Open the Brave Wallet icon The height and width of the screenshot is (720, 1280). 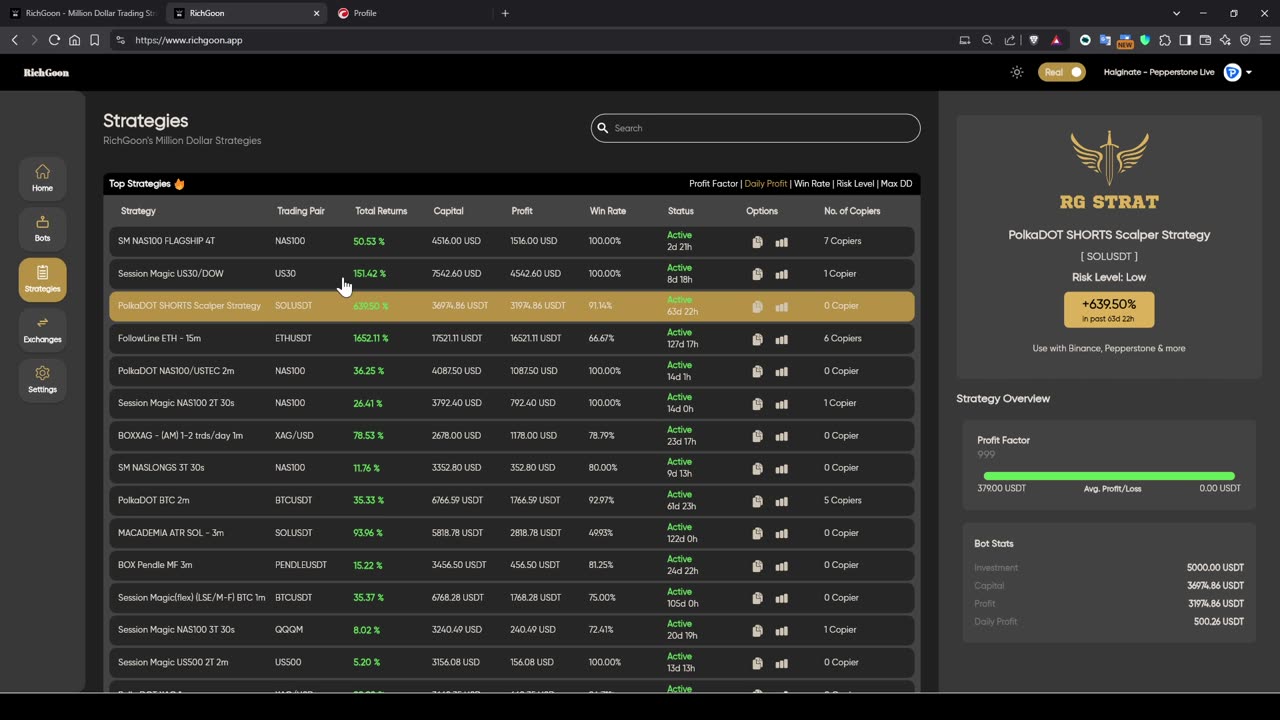(x=1205, y=40)
